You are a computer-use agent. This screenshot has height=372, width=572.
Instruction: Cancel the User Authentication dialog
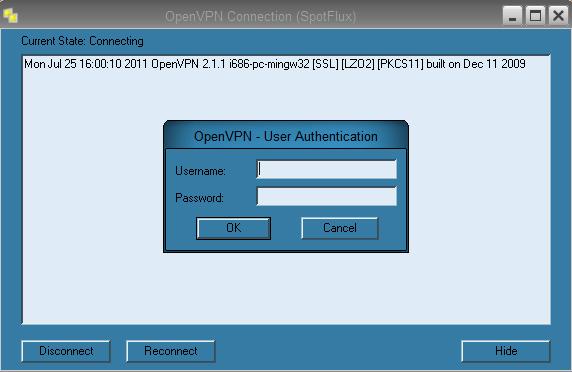click(340, 228)
